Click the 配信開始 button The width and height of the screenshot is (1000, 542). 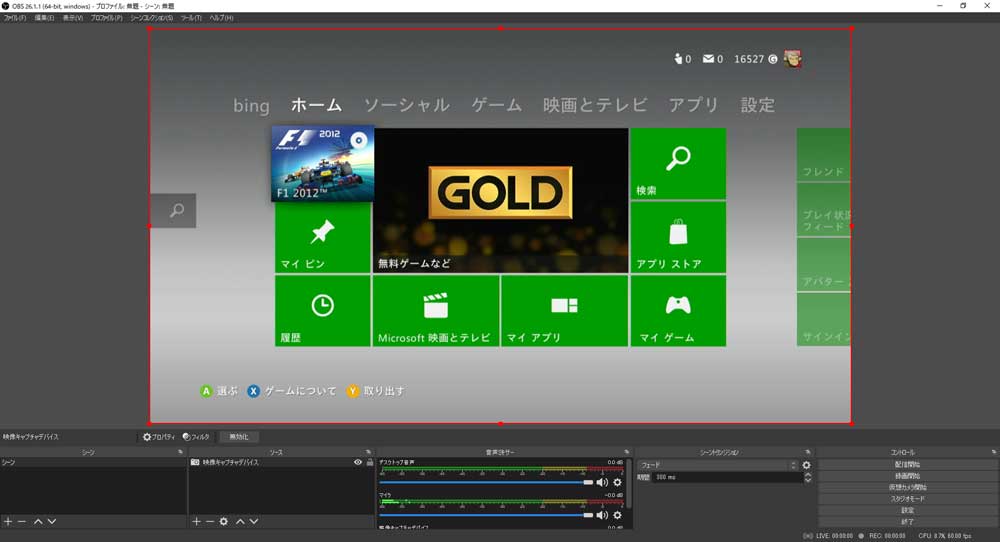[907, 464]
